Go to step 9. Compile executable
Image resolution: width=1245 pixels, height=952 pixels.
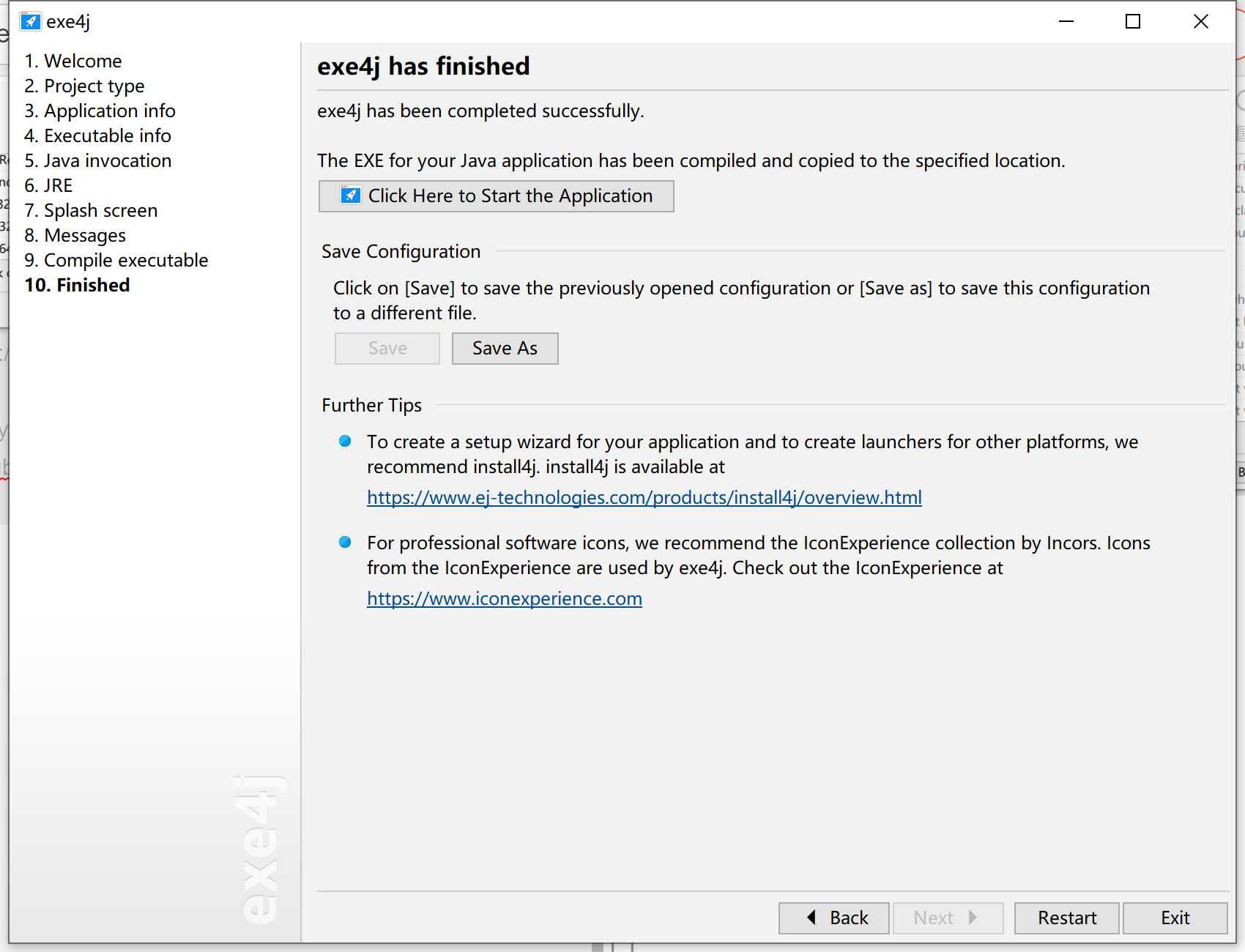[116, 260]
